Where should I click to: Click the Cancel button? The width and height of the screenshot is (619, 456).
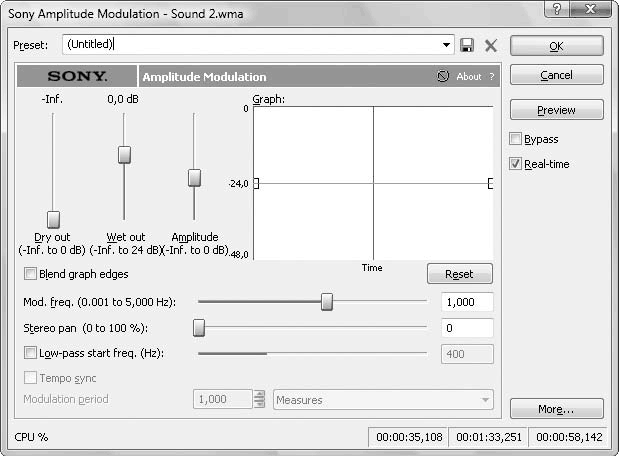pyautogui.click(x=556, y=75)
